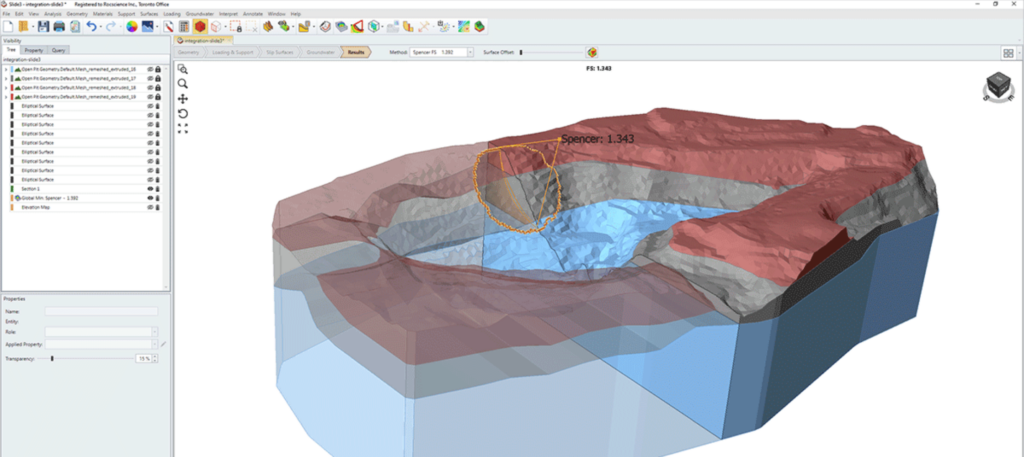Click the Transparency slider handle
1024x457 pixels.
point(52,358)
